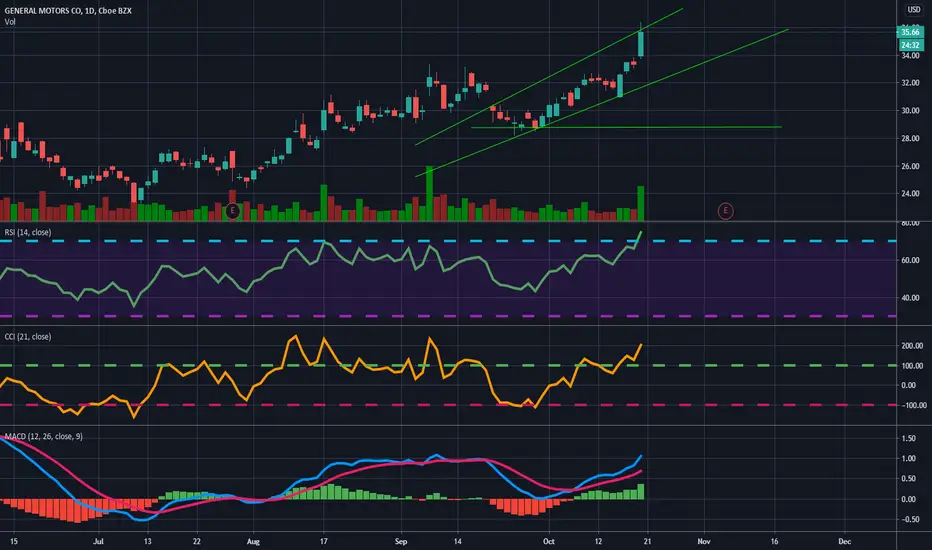
Task: Click the CCI 100.00 axis label
Action: point(912,366)
